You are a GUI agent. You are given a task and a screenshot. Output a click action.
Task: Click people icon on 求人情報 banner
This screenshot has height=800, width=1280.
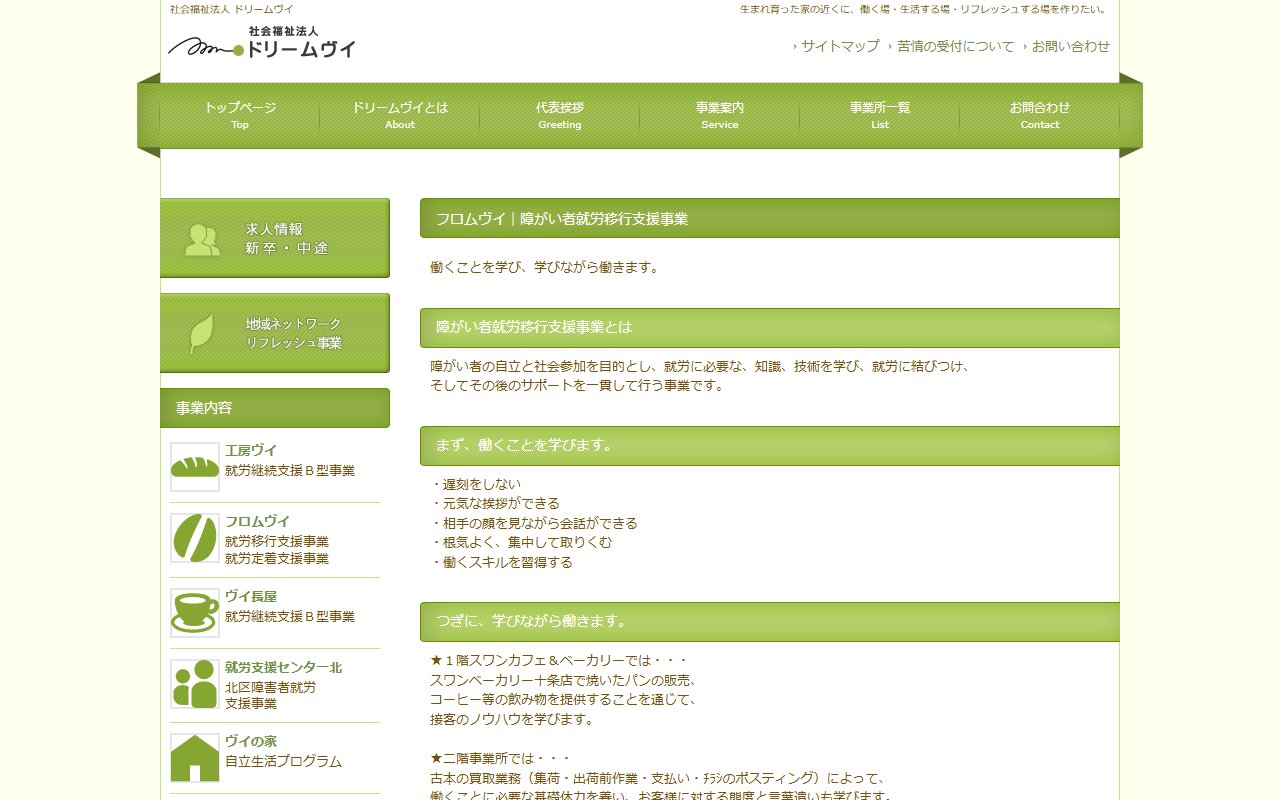point(202,240)
